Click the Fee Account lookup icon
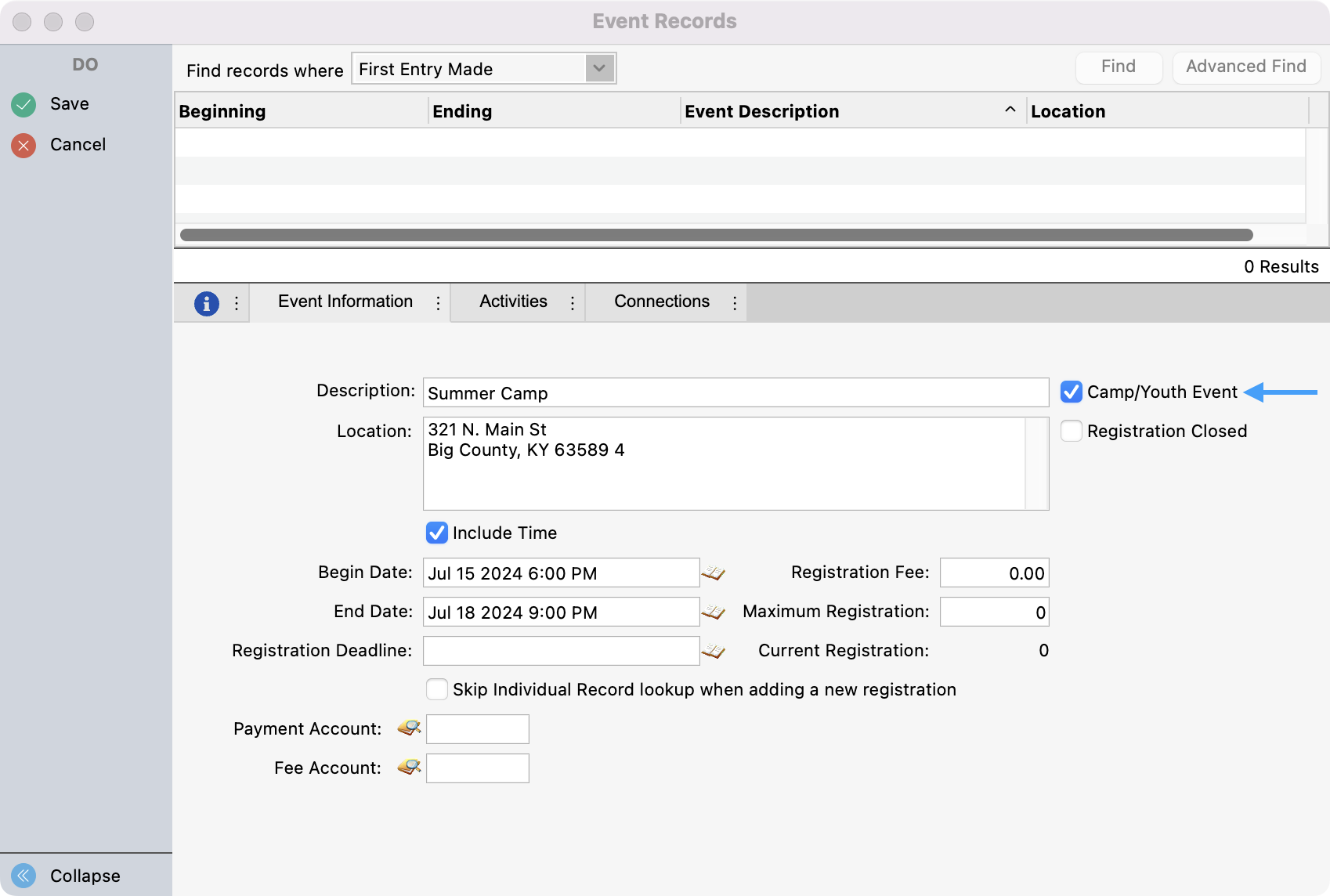This screenshot has height=896, width=1330. tap(409, 768)
